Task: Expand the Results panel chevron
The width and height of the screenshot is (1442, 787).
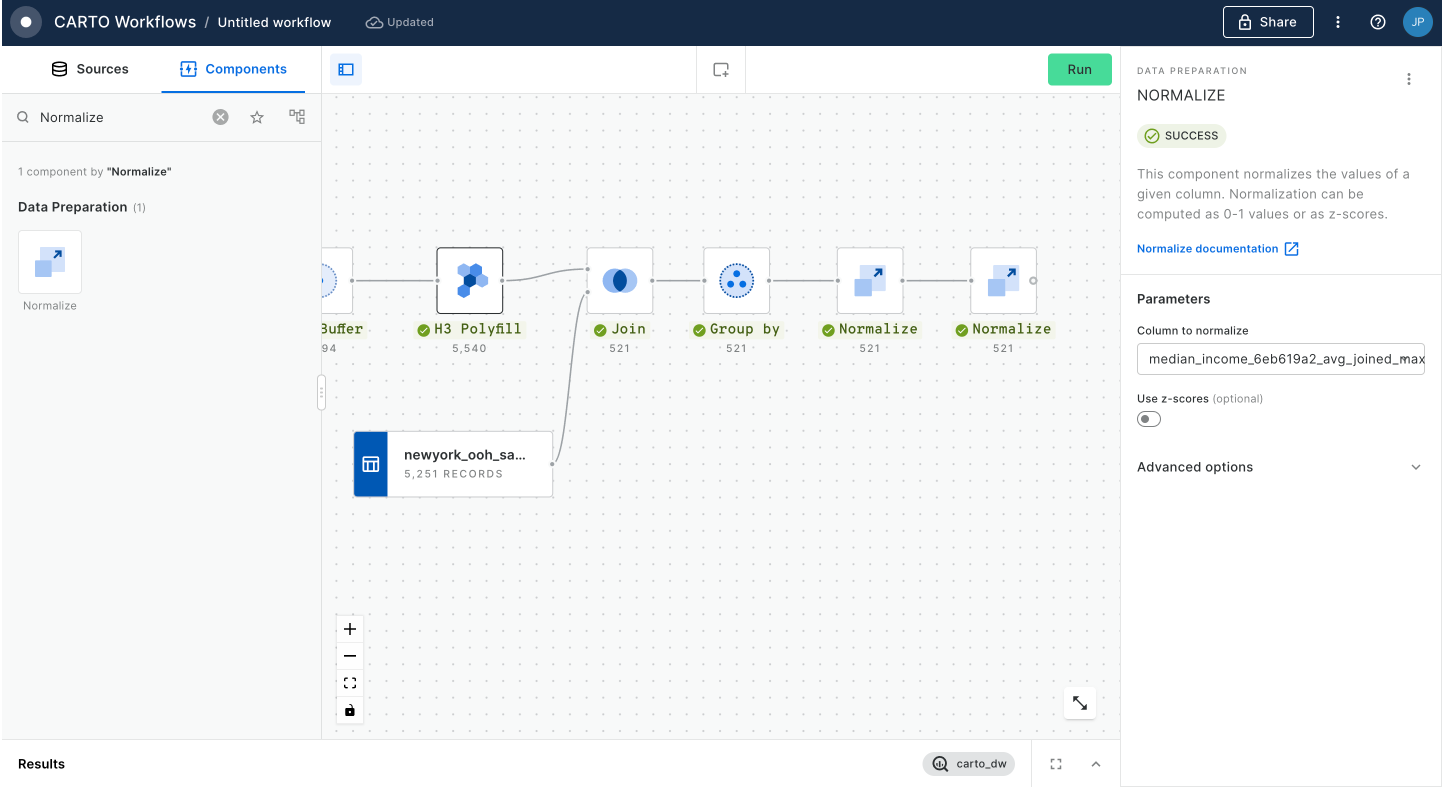Action: [x=1096, y=764]
